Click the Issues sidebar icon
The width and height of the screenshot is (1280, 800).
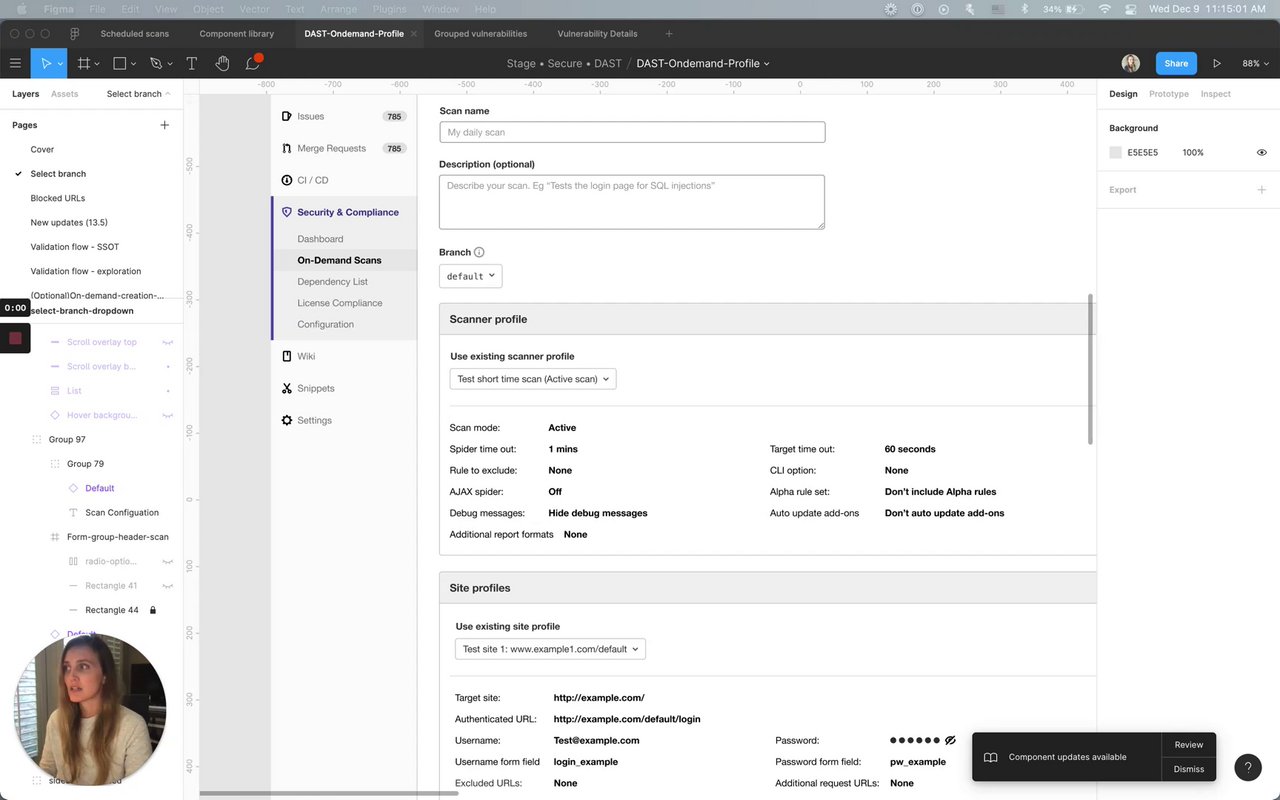[287, 116]
